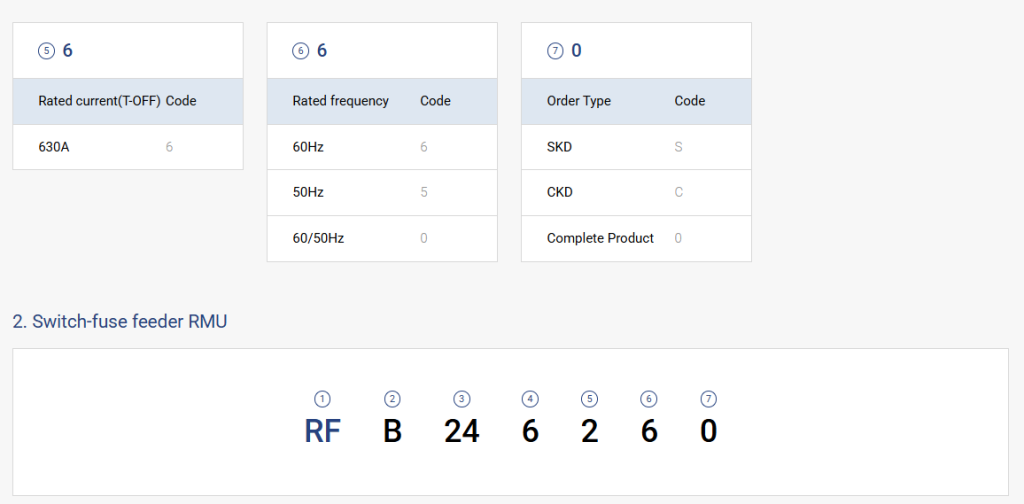Click the circled 6 icon in the Rated frequency card

pyautogui.click(x=300, y=51)
